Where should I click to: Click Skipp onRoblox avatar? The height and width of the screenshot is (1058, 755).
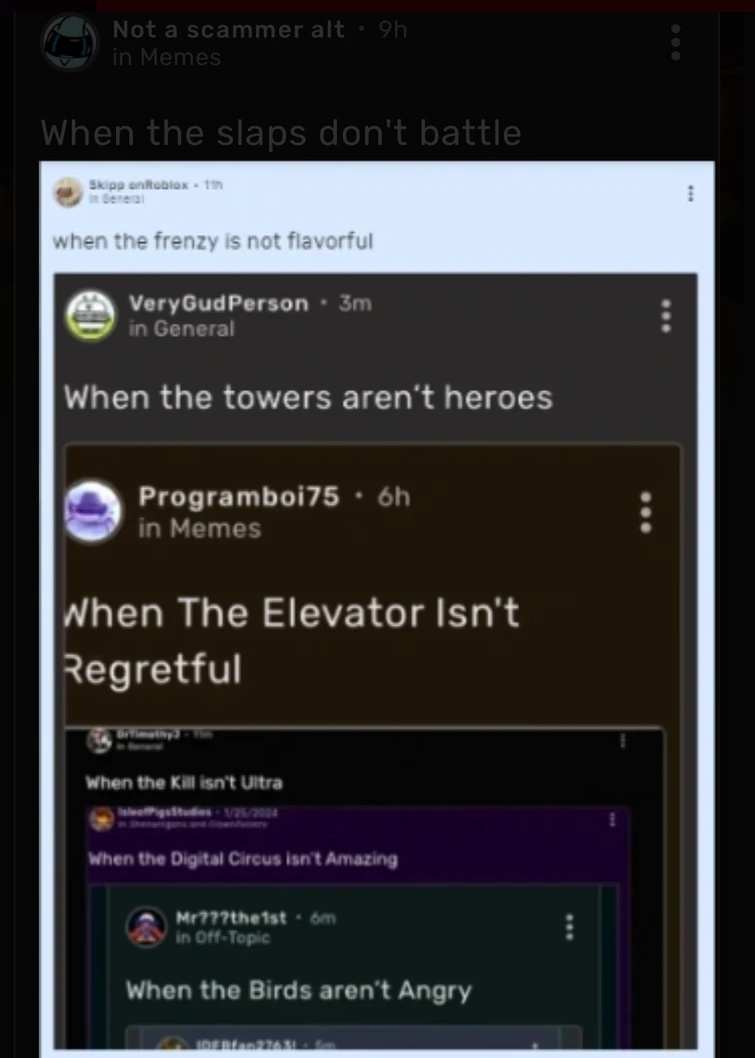click(68, 192)
